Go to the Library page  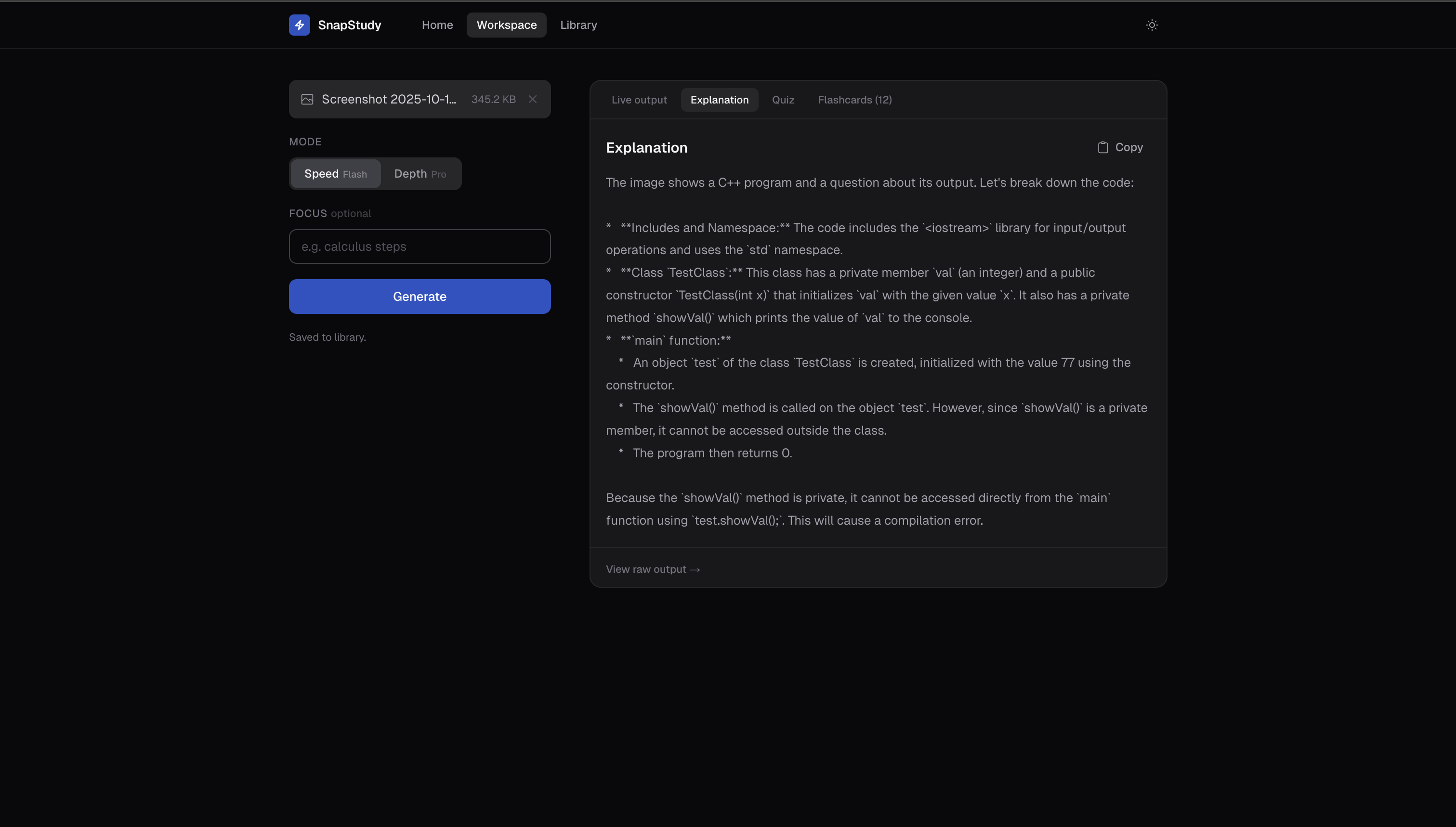point(578,25)
